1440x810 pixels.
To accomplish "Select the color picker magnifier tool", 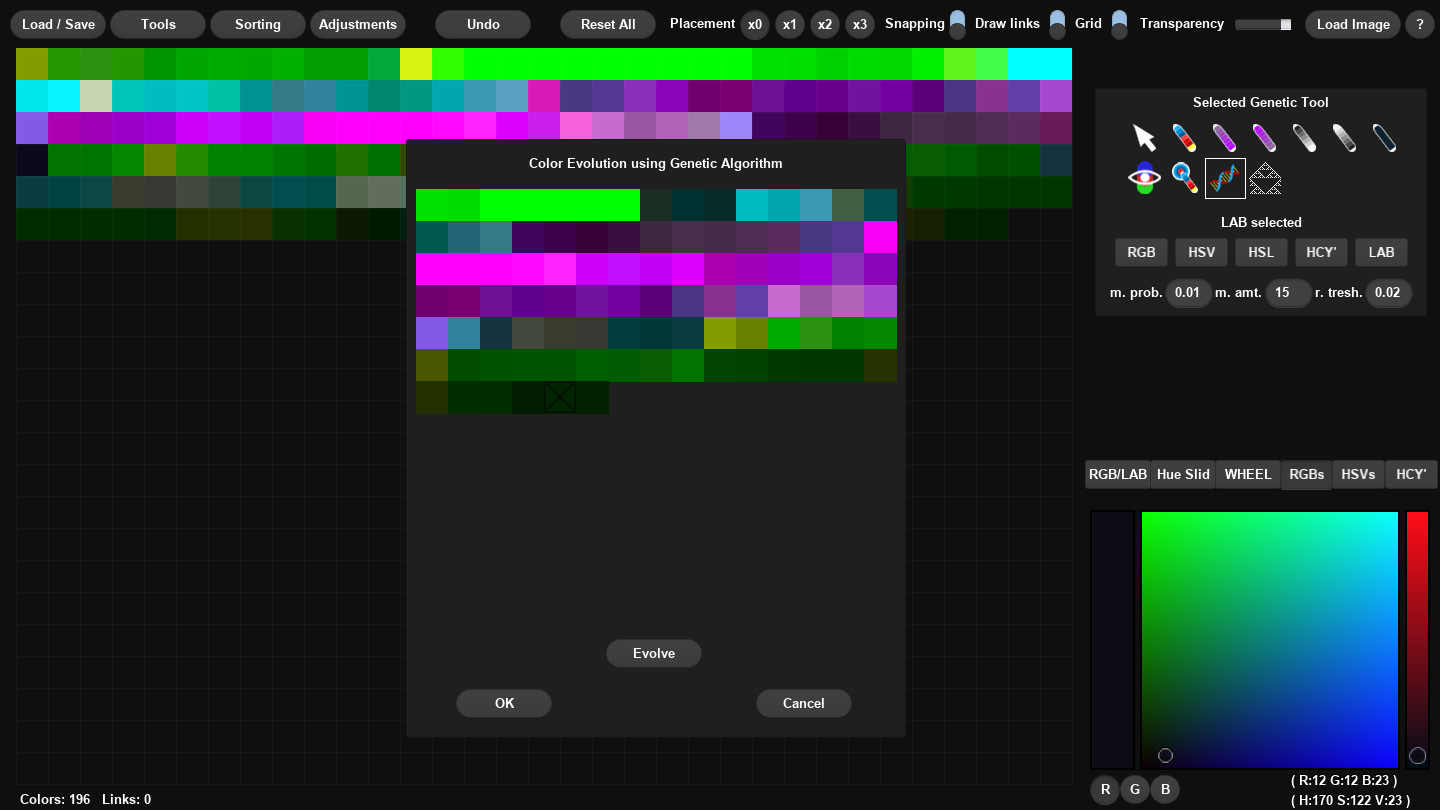I will [1183, 177].
